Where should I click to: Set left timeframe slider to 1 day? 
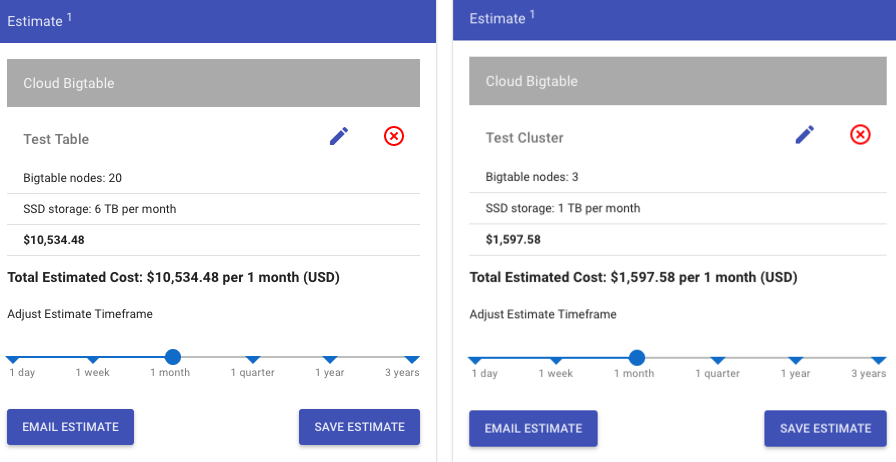click(13, 360)
